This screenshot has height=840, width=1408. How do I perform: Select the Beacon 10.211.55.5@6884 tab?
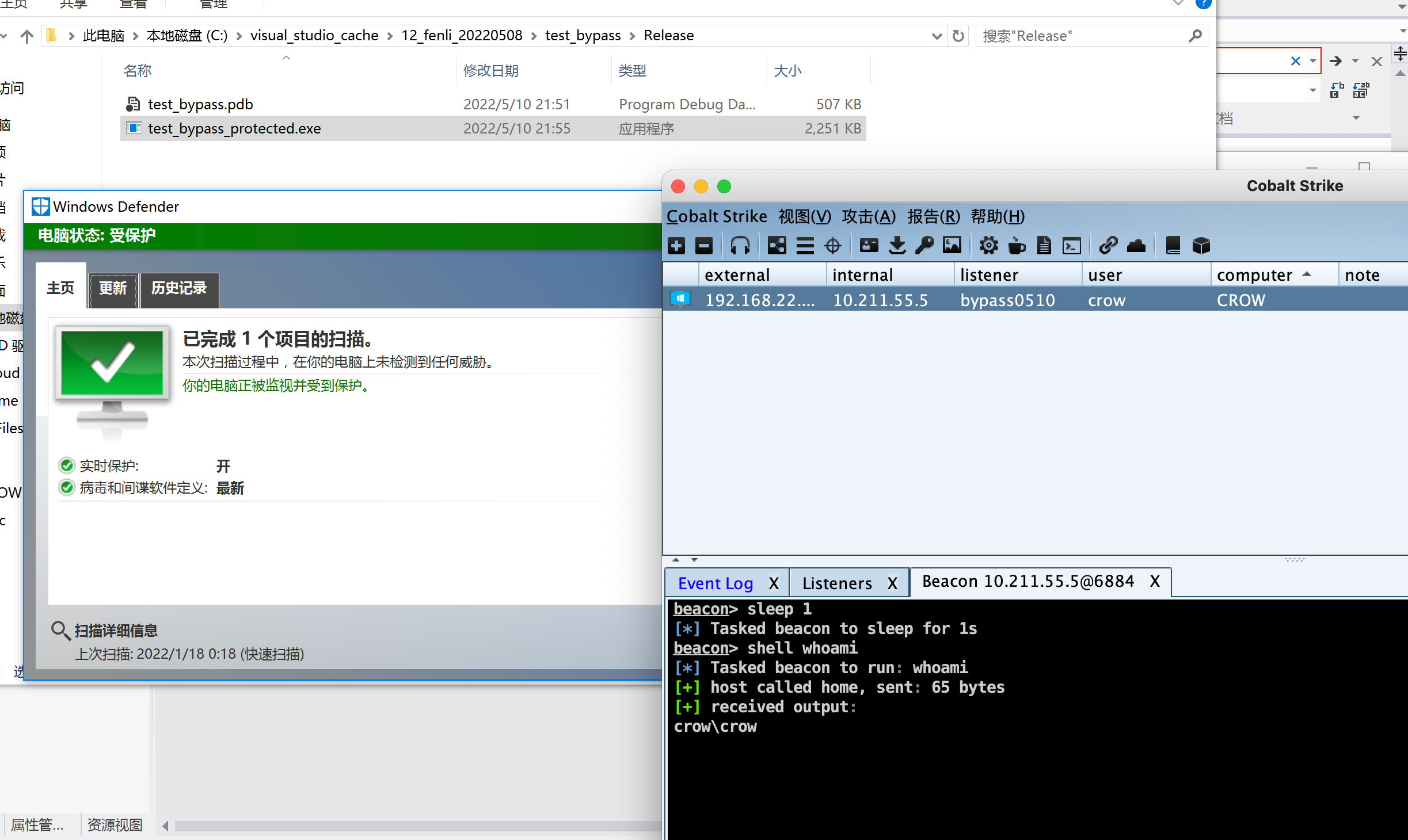tap(1028, 582)
